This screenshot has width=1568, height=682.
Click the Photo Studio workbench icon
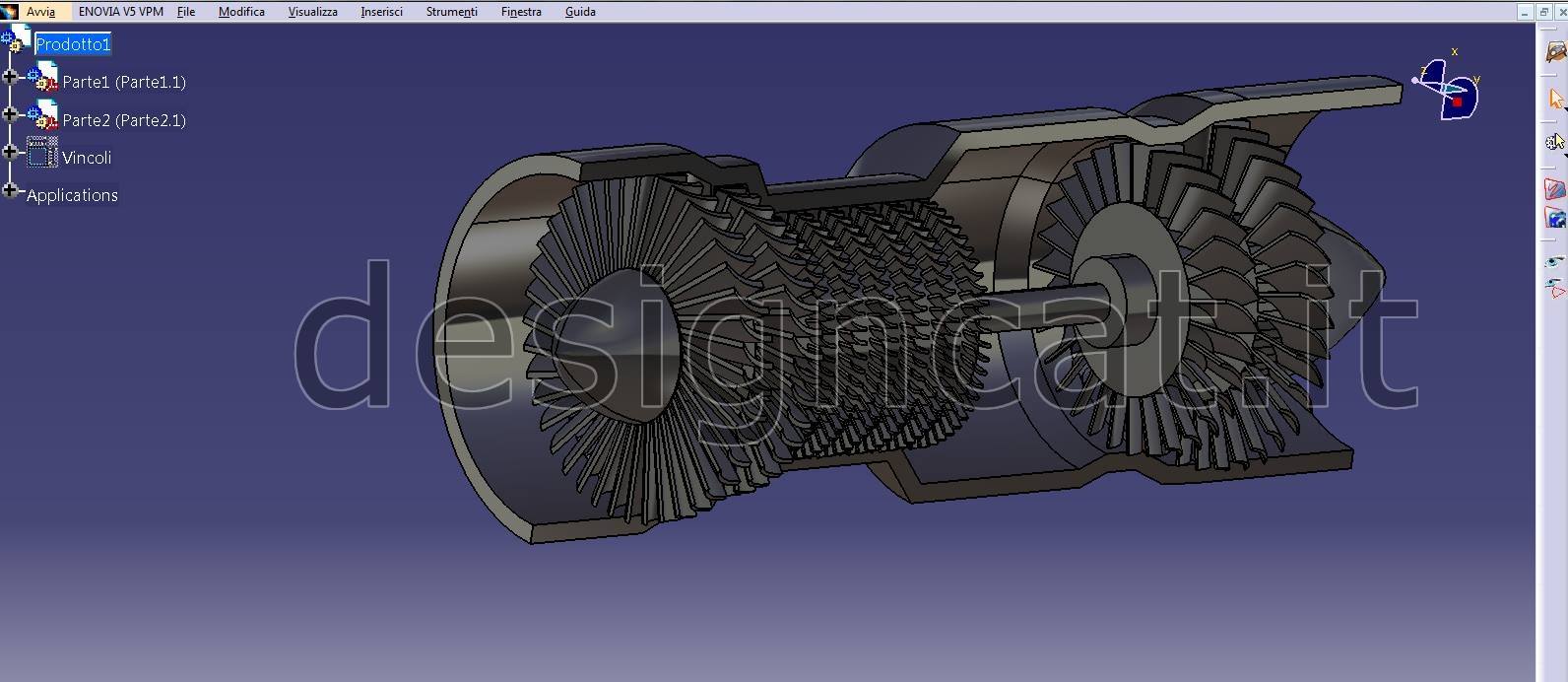point(1554,51)
